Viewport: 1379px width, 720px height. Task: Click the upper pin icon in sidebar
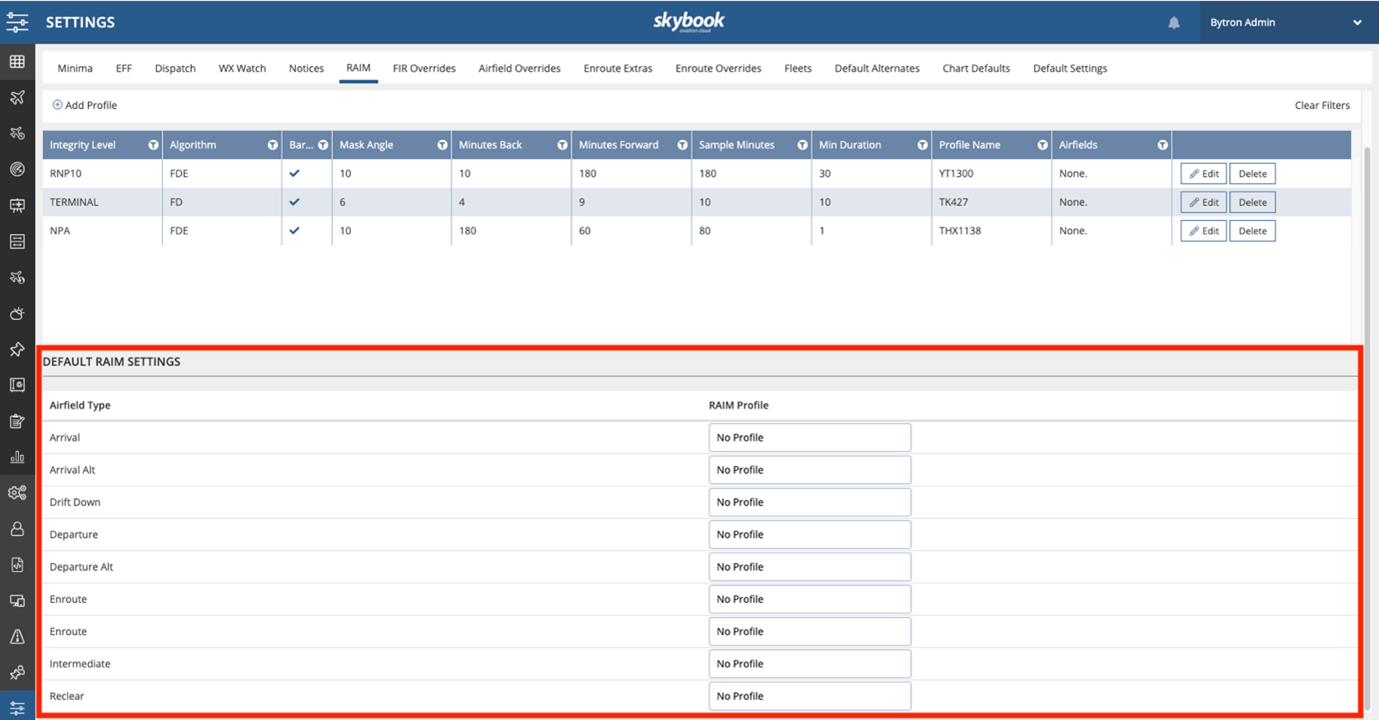point(17,349)
